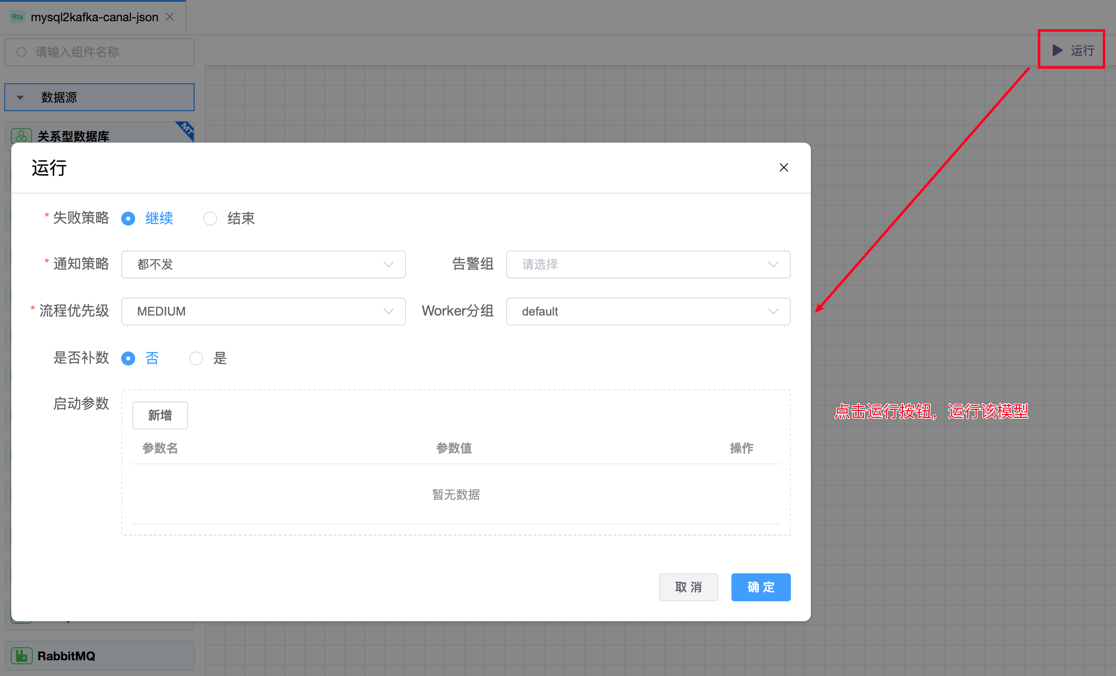Viewport: 1116px width, 676px height.
Task: Select the 关系型数据库 component
Action: 100,134
